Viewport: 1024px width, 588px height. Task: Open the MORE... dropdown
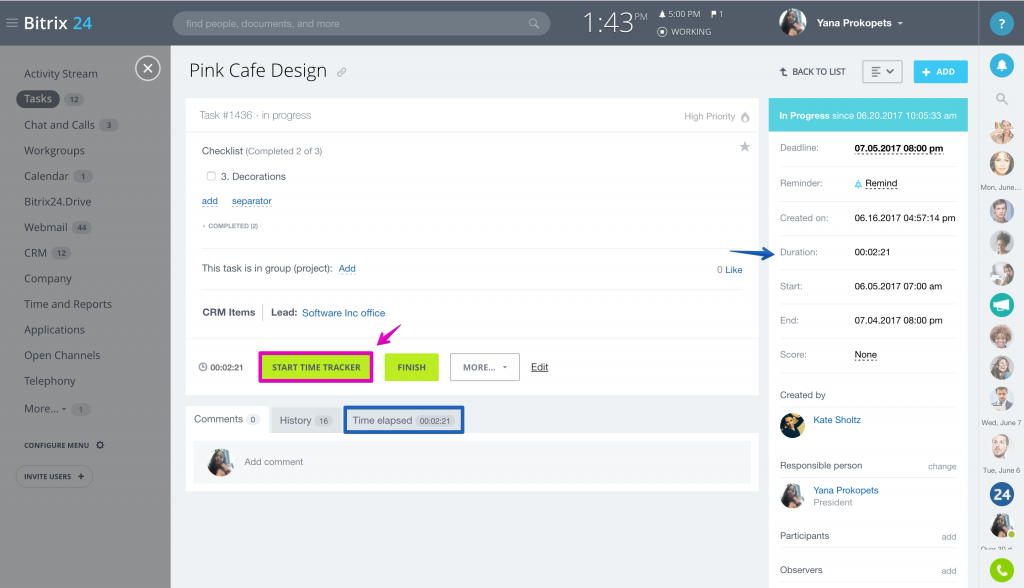click(485, 367)
